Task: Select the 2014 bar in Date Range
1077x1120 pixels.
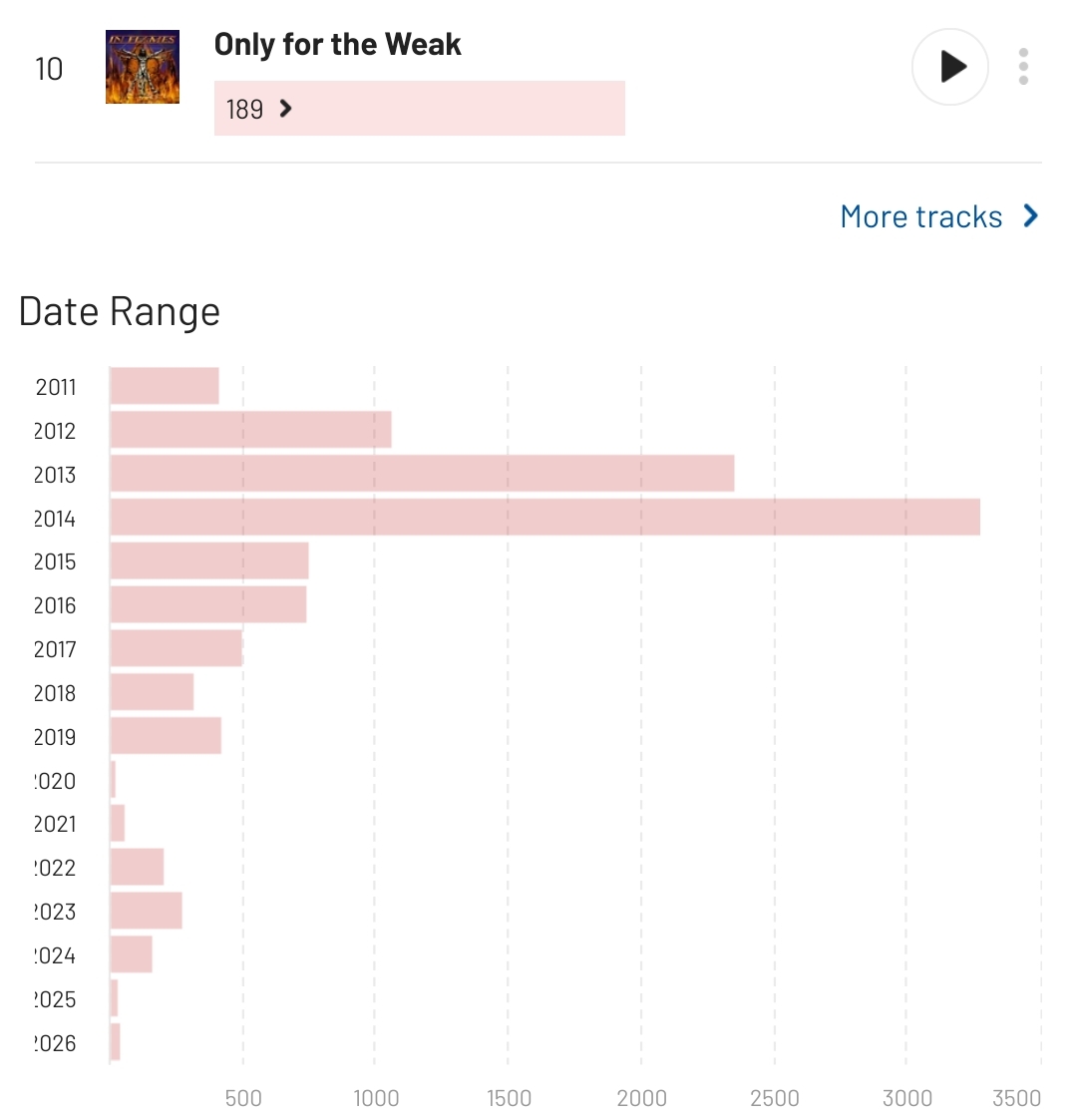Action: (x=544, y=518)
